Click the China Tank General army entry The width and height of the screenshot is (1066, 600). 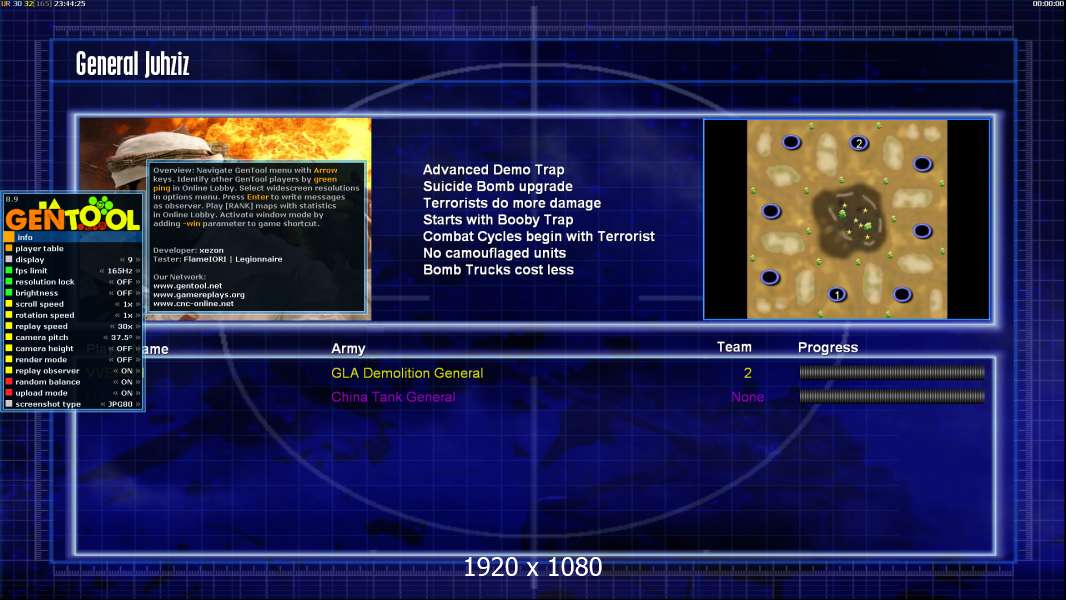click(x=393, y=397)
